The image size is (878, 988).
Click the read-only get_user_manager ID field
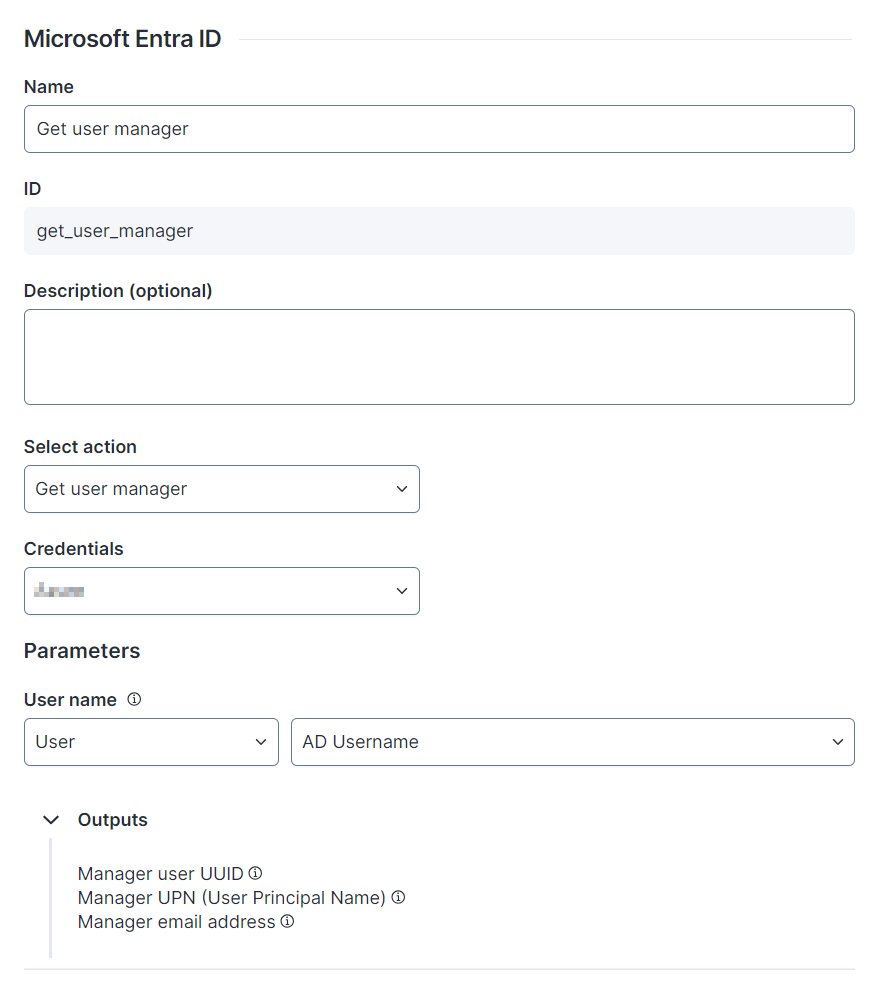pyautogui.click(x=439, y=231)
